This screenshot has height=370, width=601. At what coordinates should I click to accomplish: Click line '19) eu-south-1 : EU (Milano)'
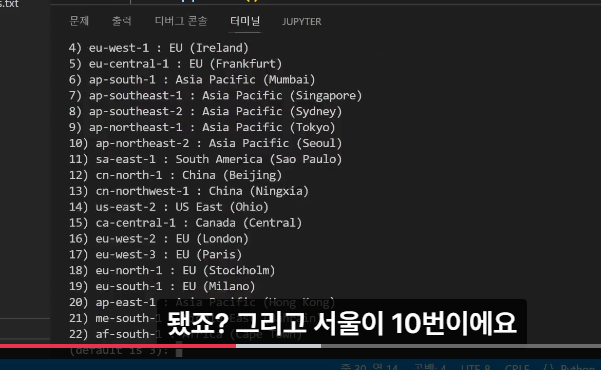coord(162,286)
